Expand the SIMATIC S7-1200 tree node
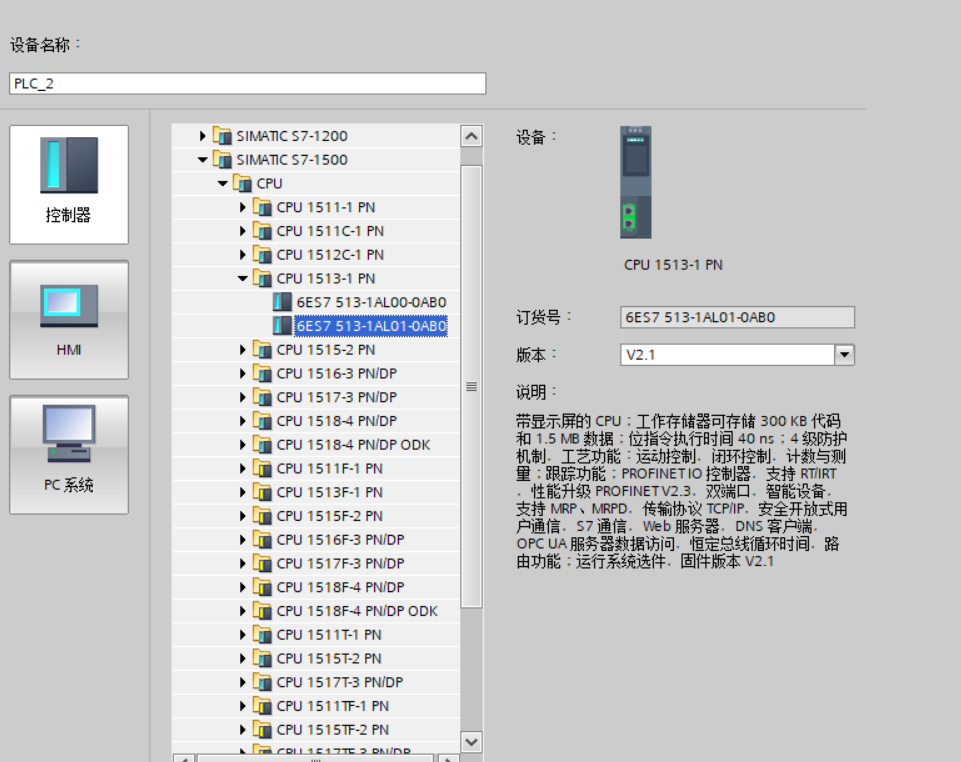961x762 pixels. coord(202,136)
